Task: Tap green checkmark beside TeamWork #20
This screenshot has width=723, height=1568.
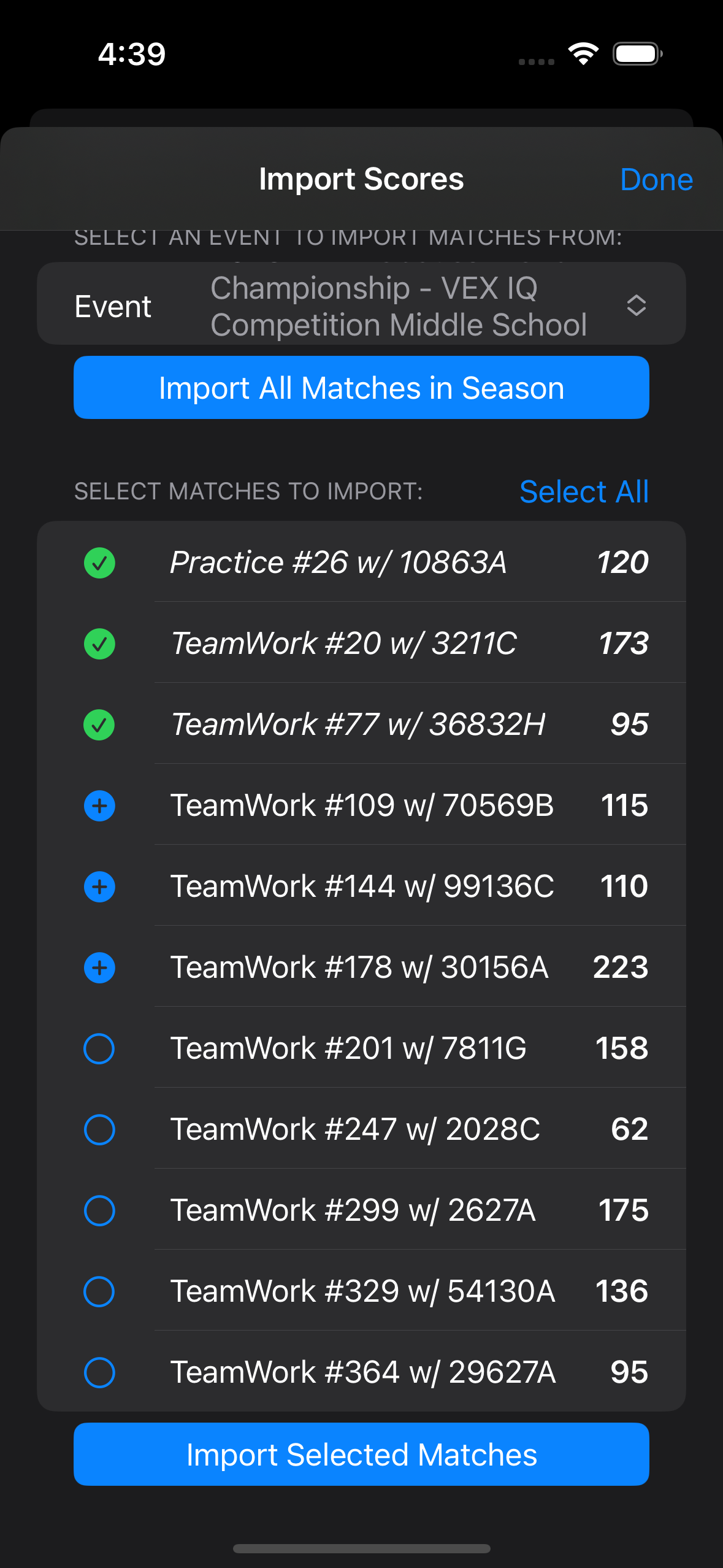Action: pyautogui.click(x=99, y=644)
